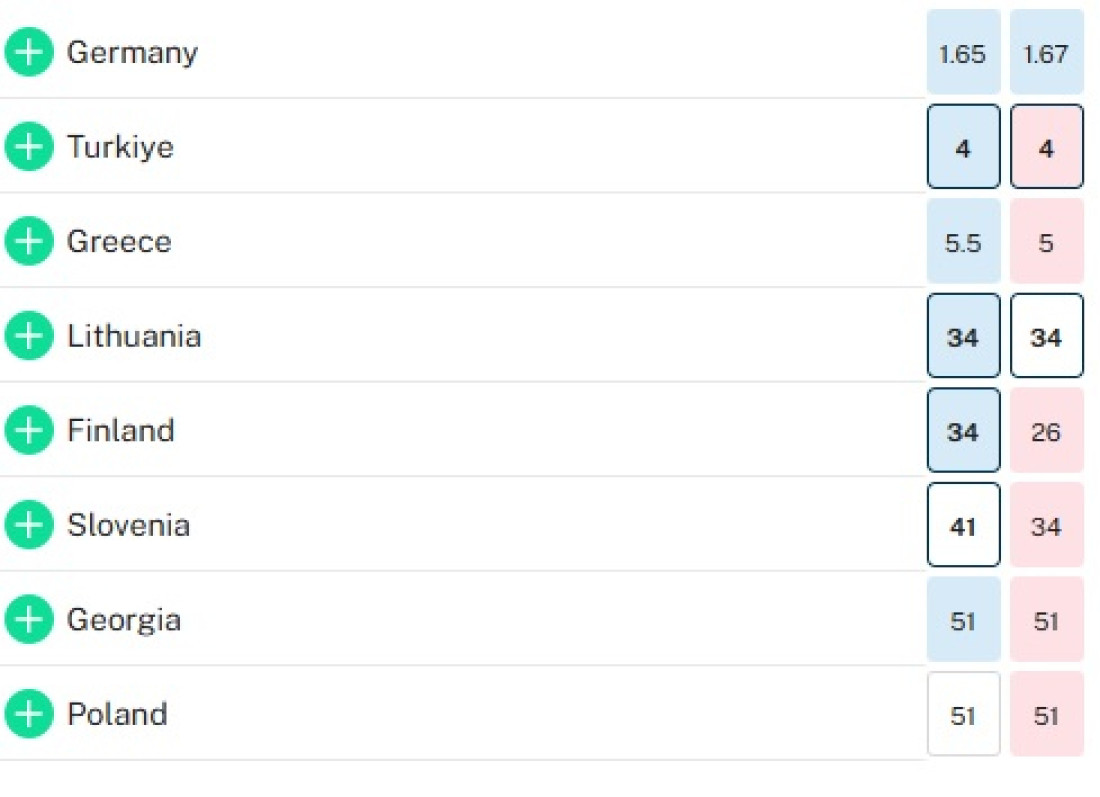Screen dimensions: 1100x797
Task: Pick Turkiye blue back price 4
Action: (x=963, y=147)
